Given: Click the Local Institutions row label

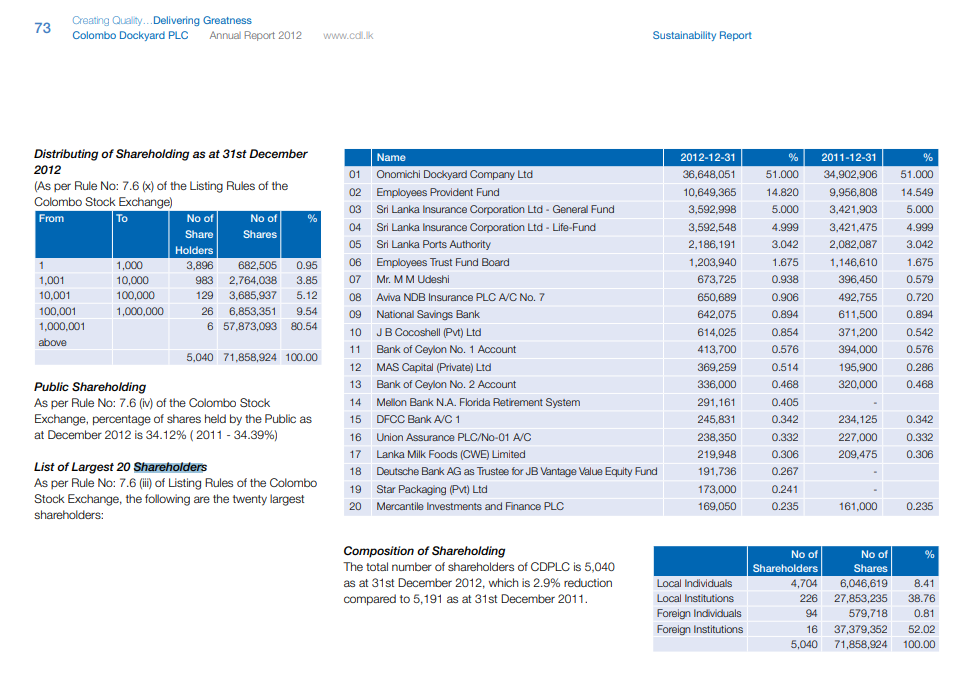Looking at the screenshot, I should [695, 598].
